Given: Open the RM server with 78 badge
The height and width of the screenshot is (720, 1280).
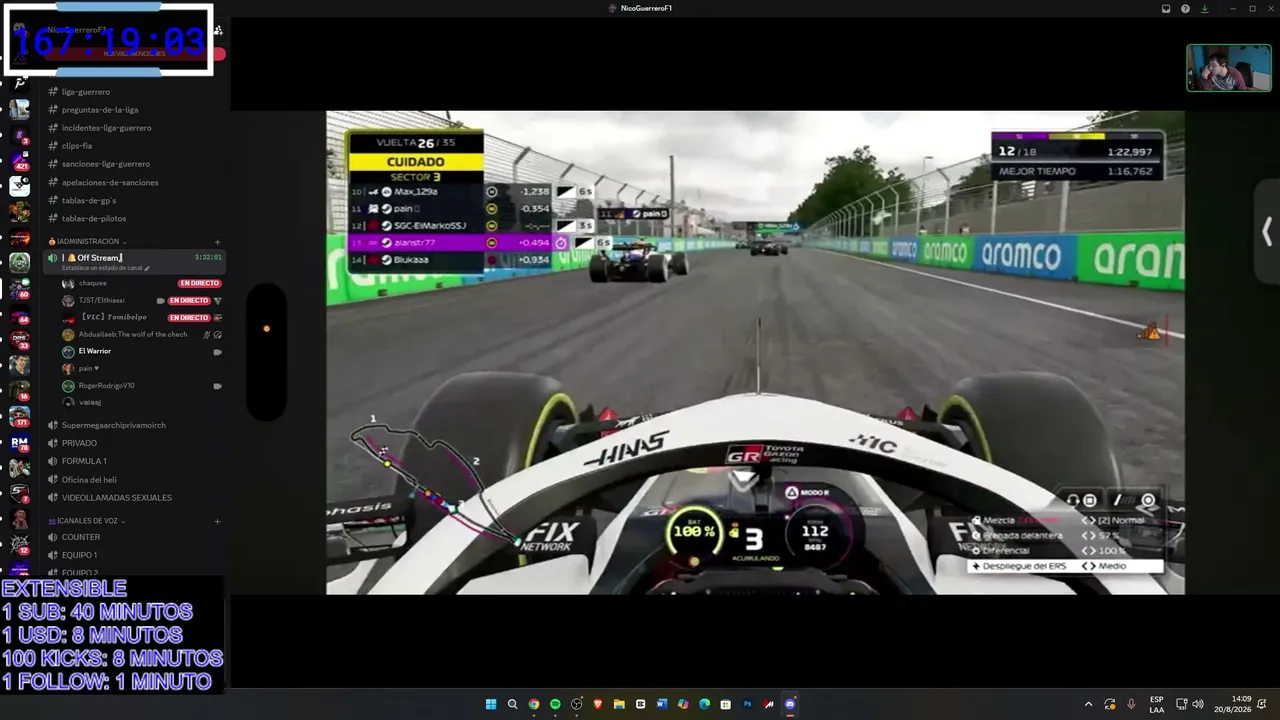Looking at the screenshot, I should [20, 442].
